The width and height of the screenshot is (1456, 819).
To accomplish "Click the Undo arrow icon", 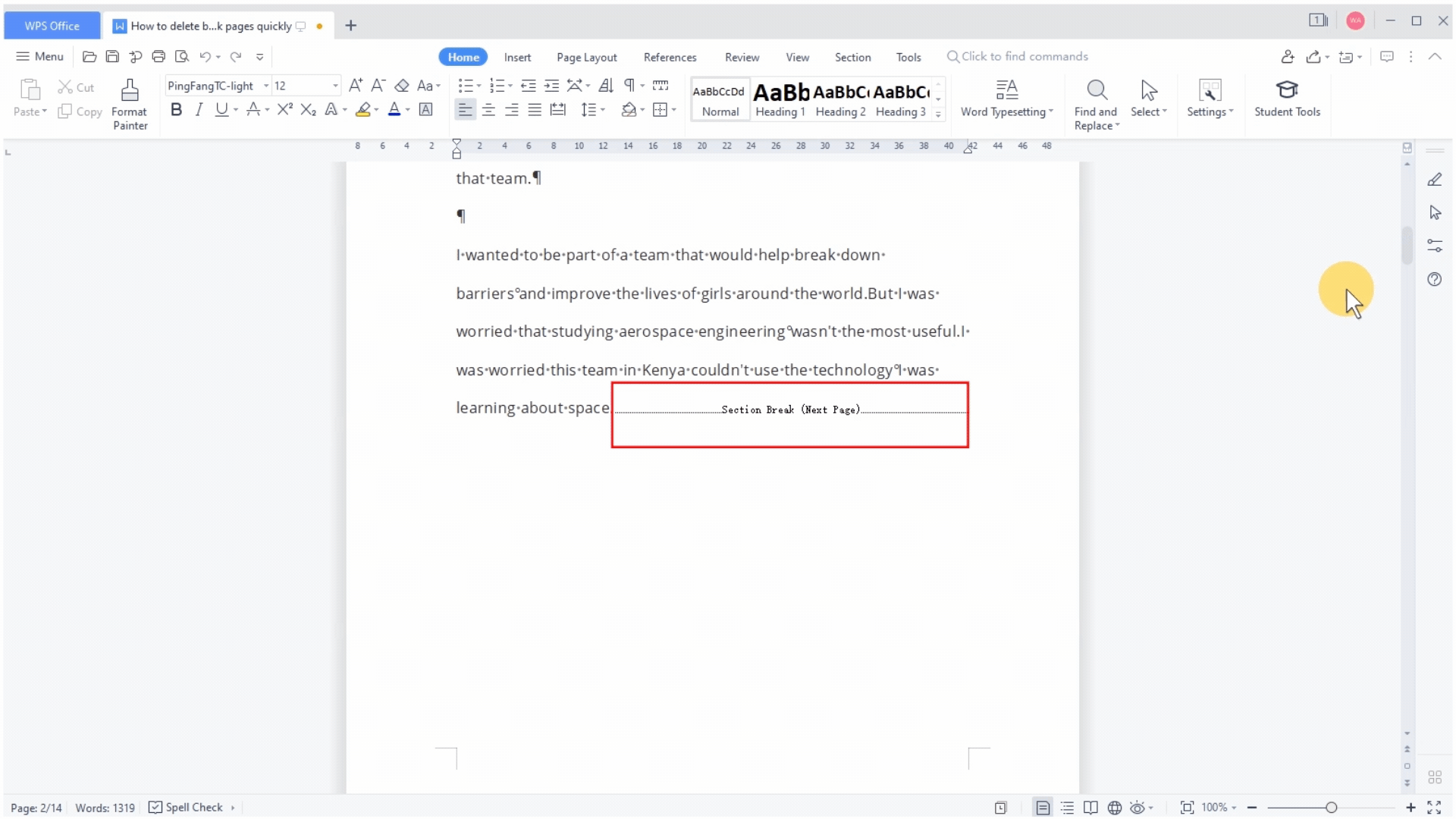I will pyautogui.click(x=205, y=56).
